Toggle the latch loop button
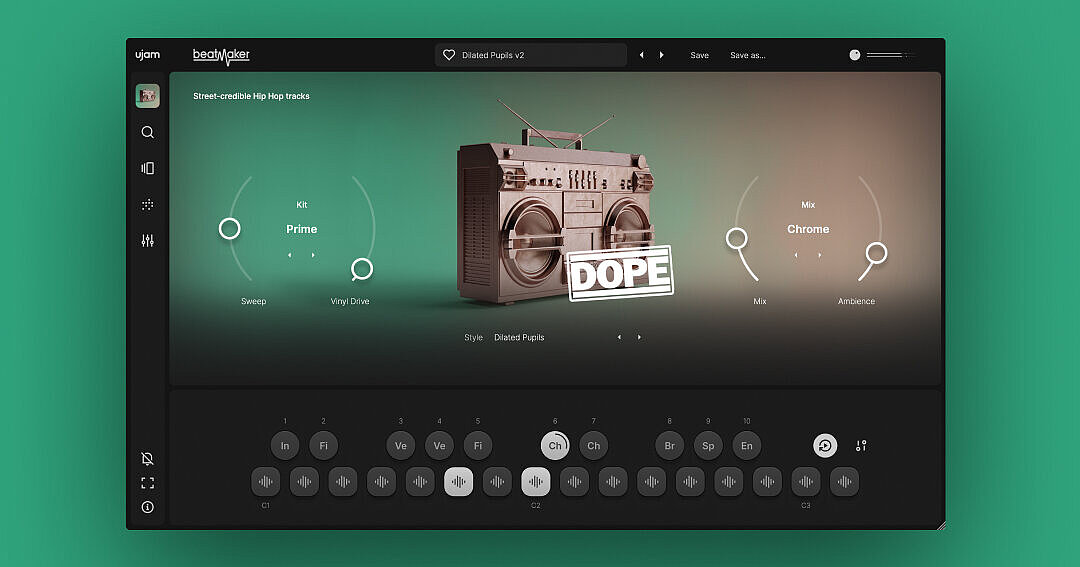 (825, 446)
